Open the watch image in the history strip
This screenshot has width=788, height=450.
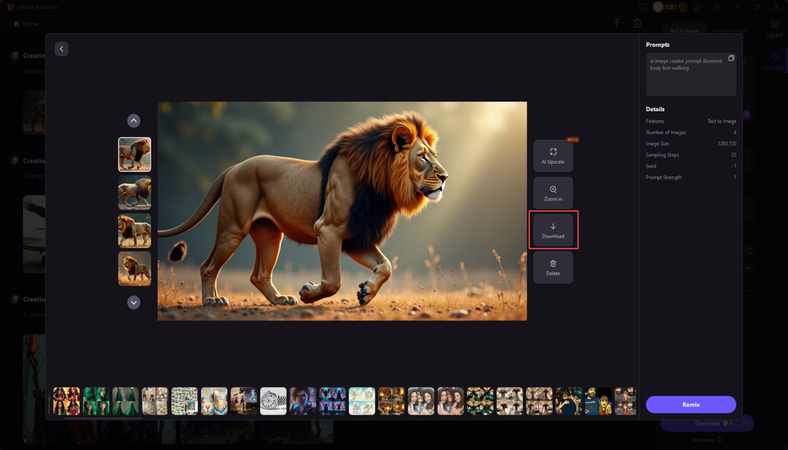click(273, 401)
